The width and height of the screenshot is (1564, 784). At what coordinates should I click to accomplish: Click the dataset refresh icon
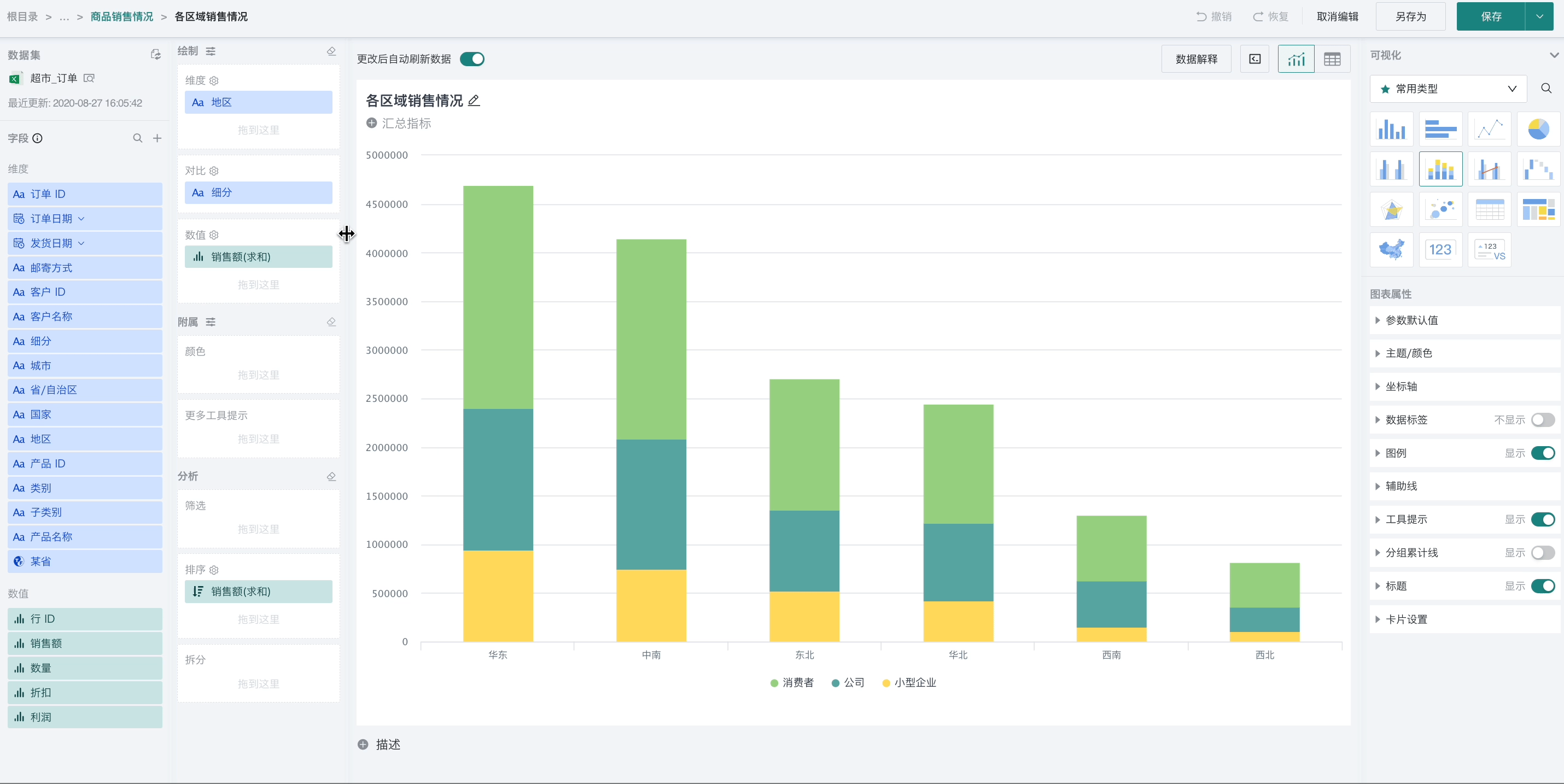[x=155, y=55]
